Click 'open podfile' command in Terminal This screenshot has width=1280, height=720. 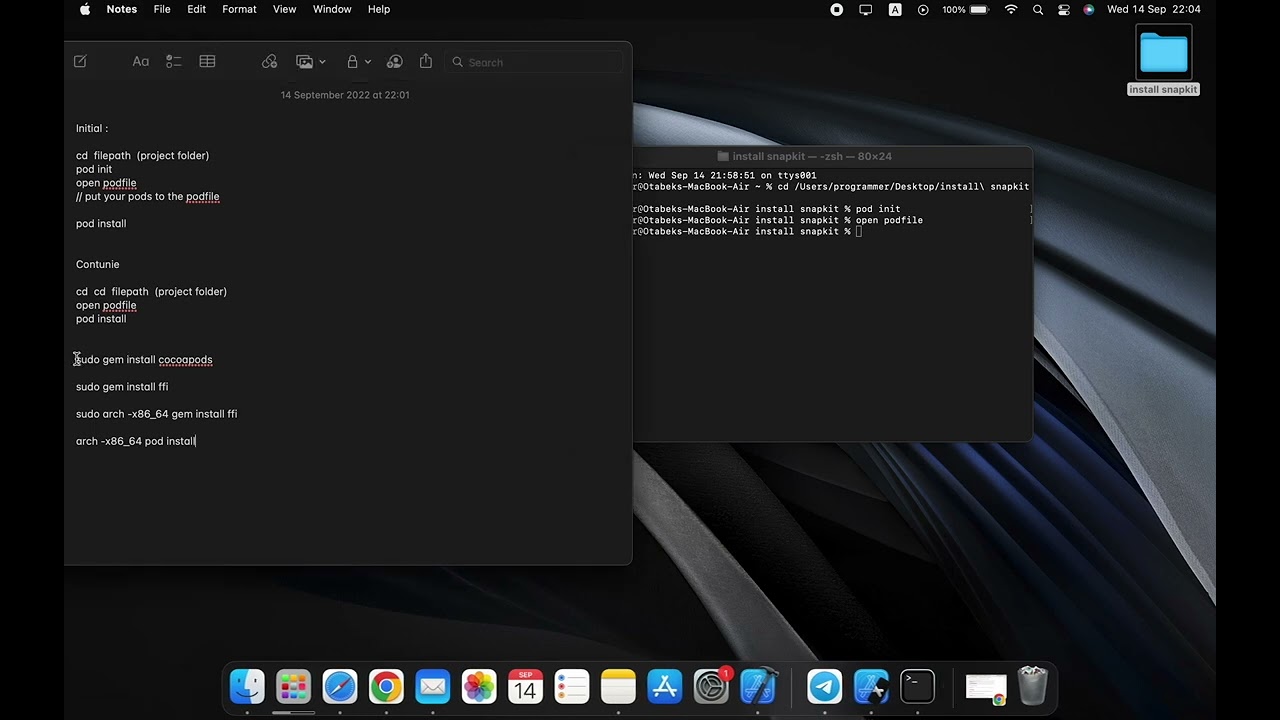(889, 220)
